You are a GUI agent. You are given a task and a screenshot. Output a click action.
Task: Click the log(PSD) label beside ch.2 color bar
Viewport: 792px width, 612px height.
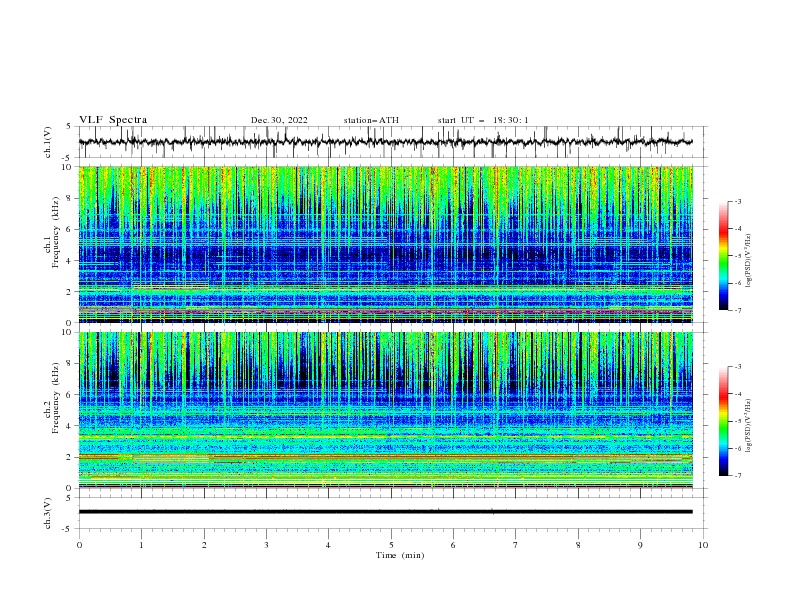(x=748, y=426)
